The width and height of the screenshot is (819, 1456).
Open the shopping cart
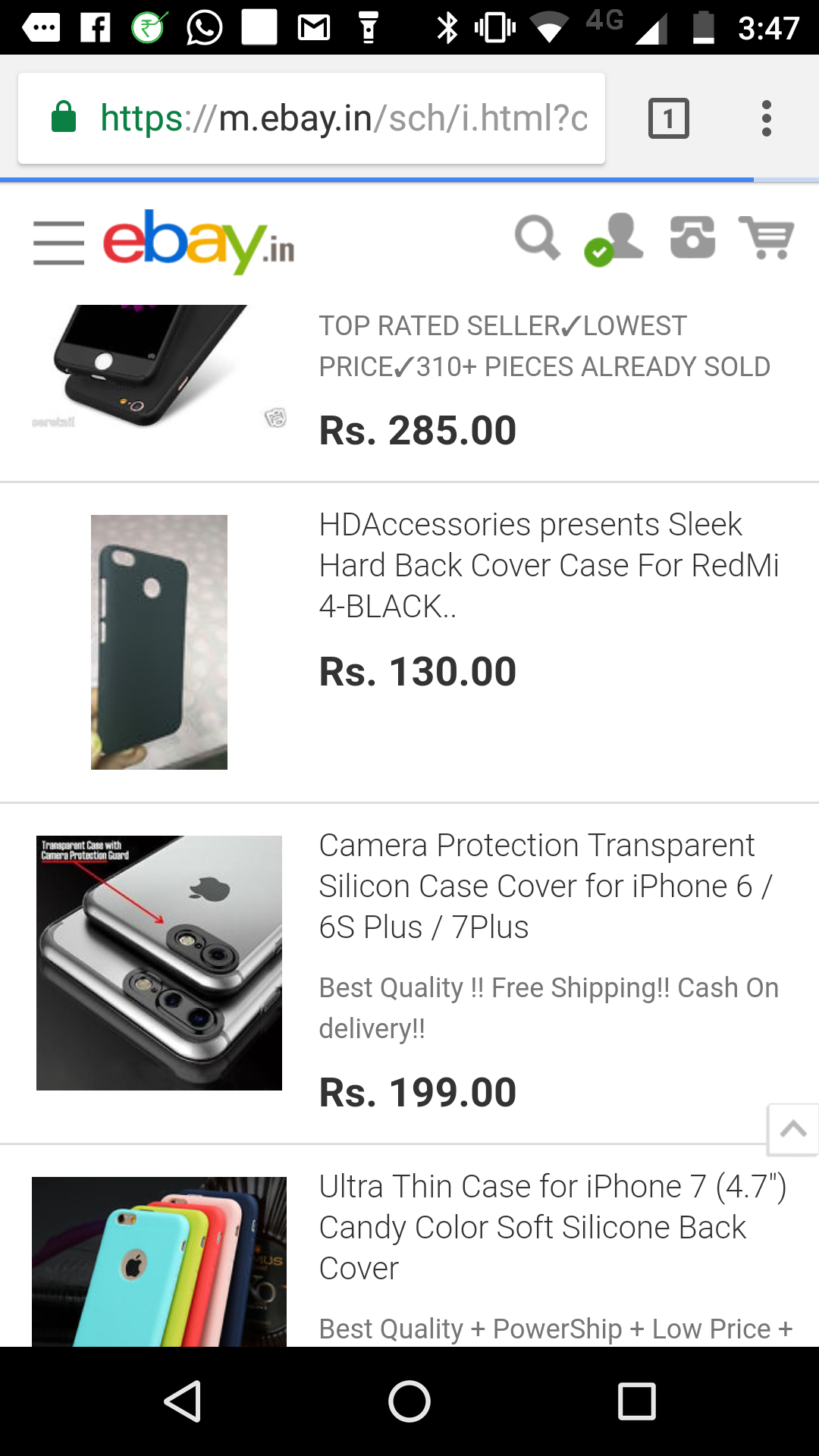pos(767,238)
